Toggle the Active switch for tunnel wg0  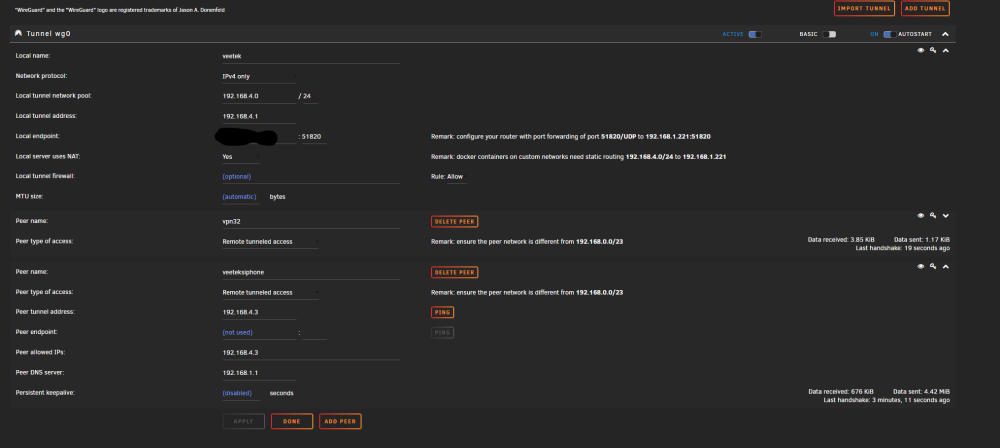click(755, 34)
